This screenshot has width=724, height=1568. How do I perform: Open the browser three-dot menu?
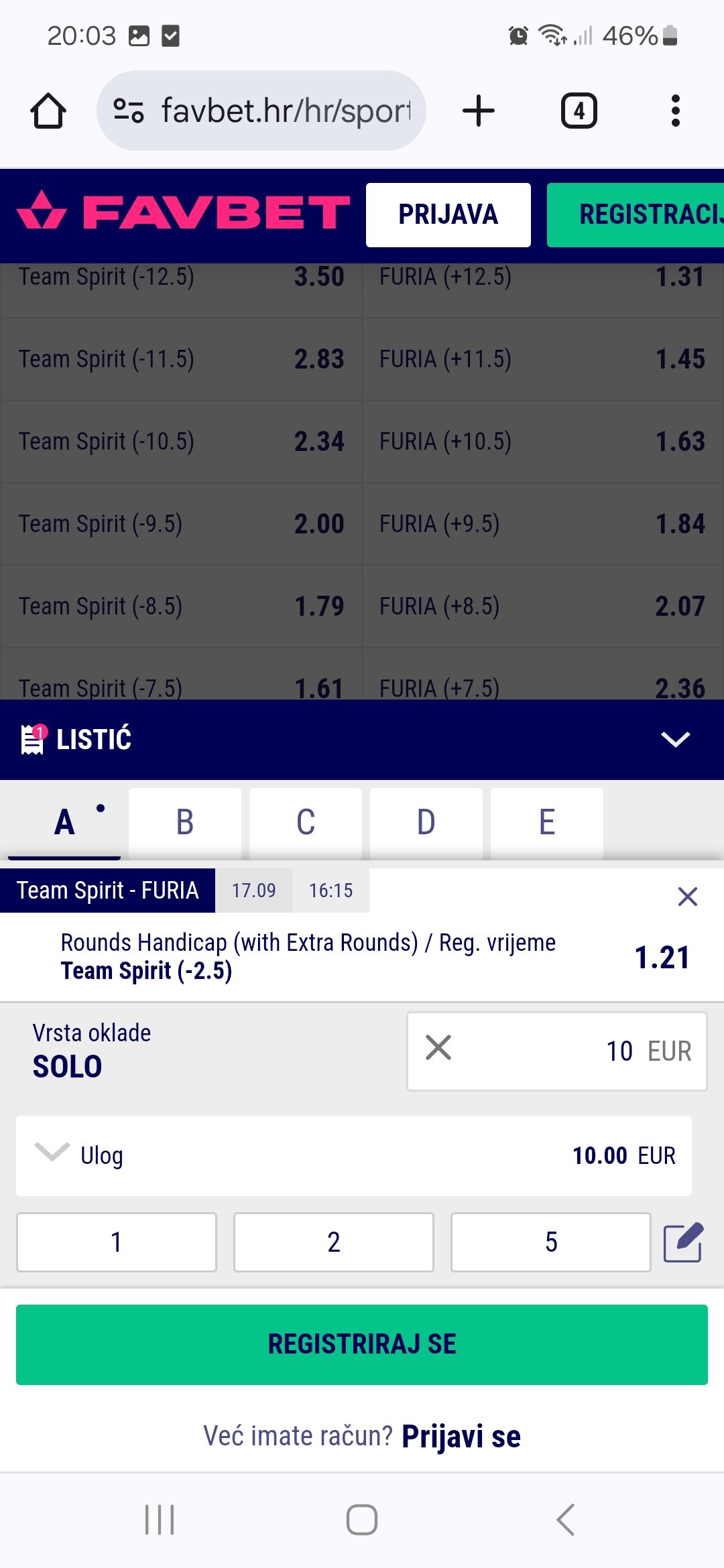(675, 111)
